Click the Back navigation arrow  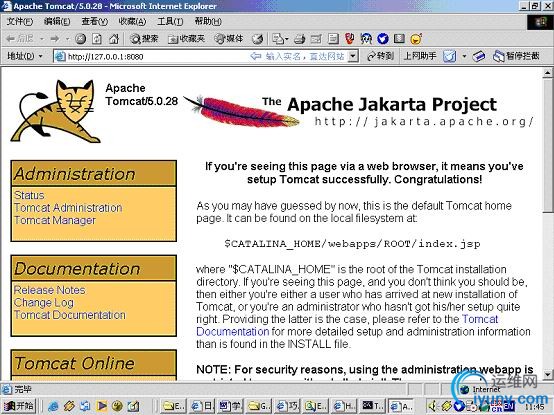[x=20, y=38]
